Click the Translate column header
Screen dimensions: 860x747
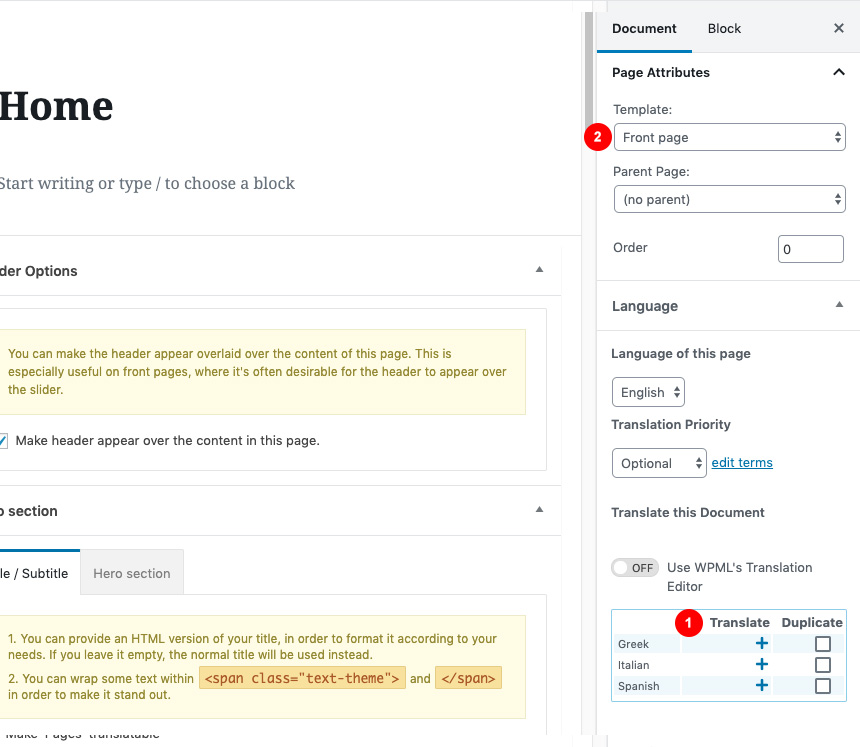pos(739,622)
